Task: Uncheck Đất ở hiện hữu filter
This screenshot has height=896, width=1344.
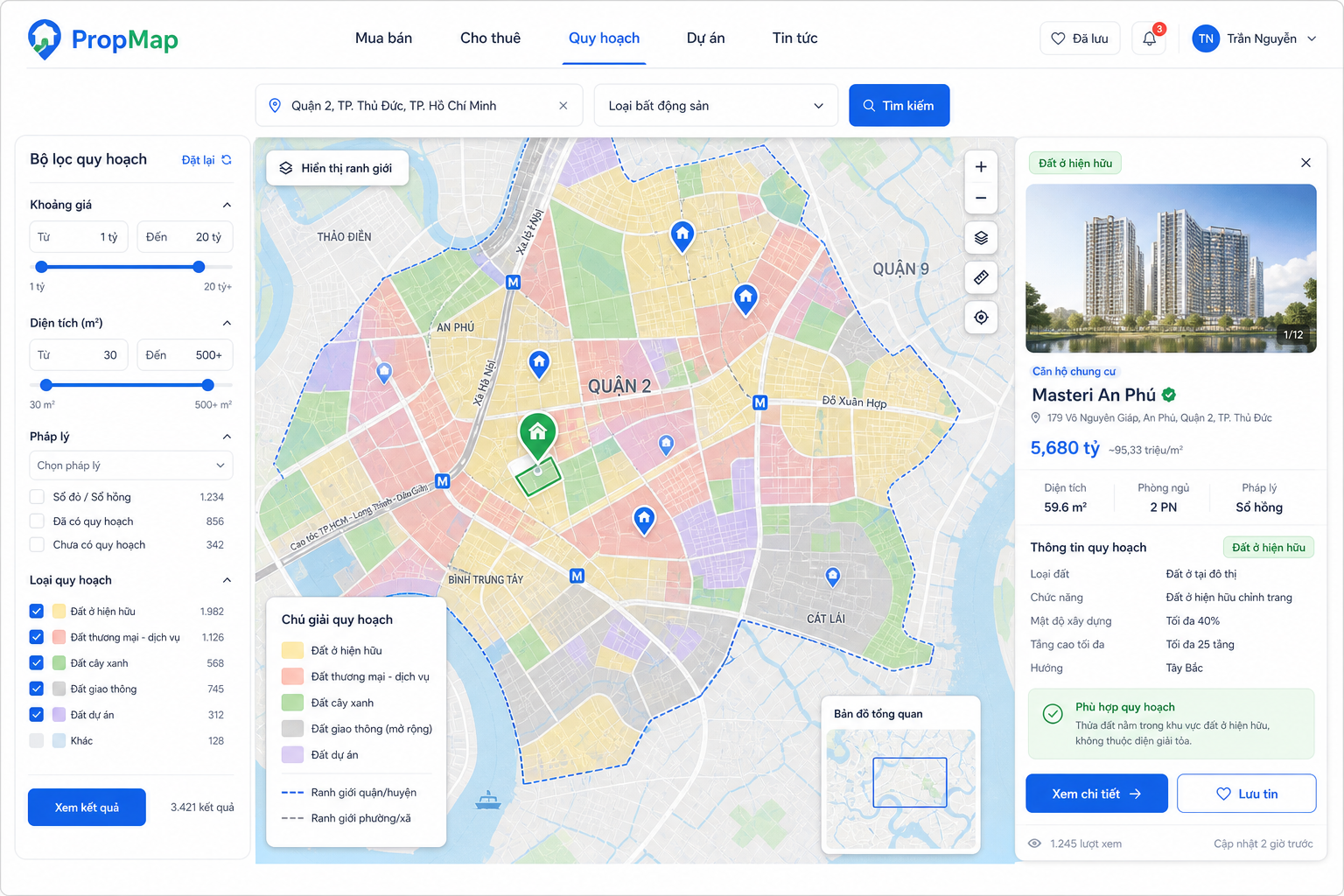Action: pos(37,611)
